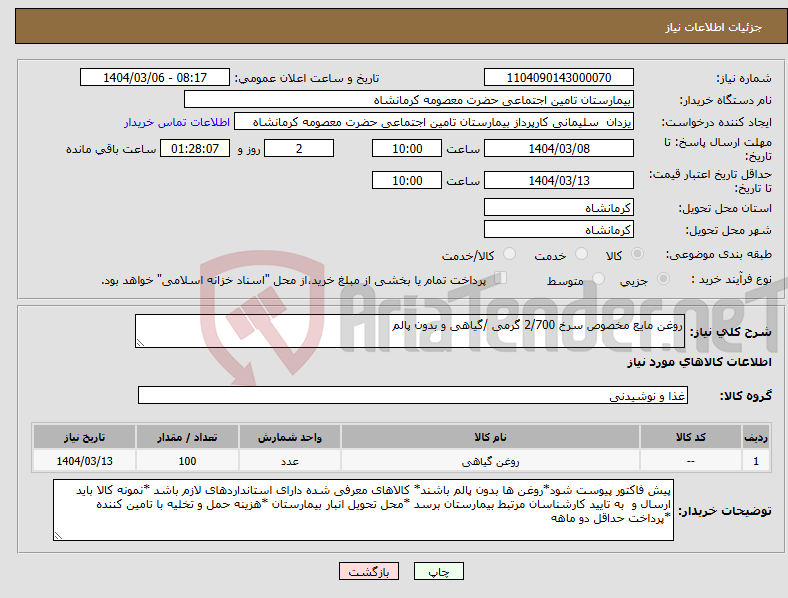Click the price validity date 1404/03/13
The width and height of the screenshot is (788, 598).
click(558, 180)
